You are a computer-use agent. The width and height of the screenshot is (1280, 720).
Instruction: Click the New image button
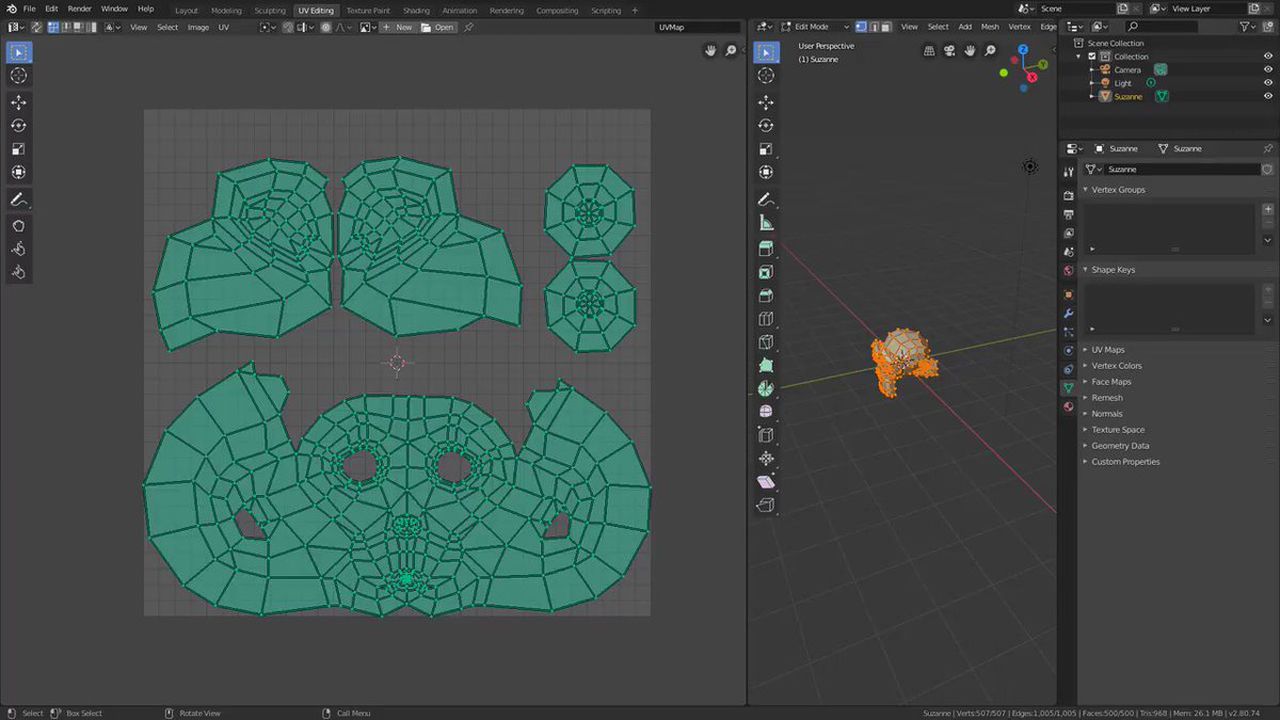(400, 27)
